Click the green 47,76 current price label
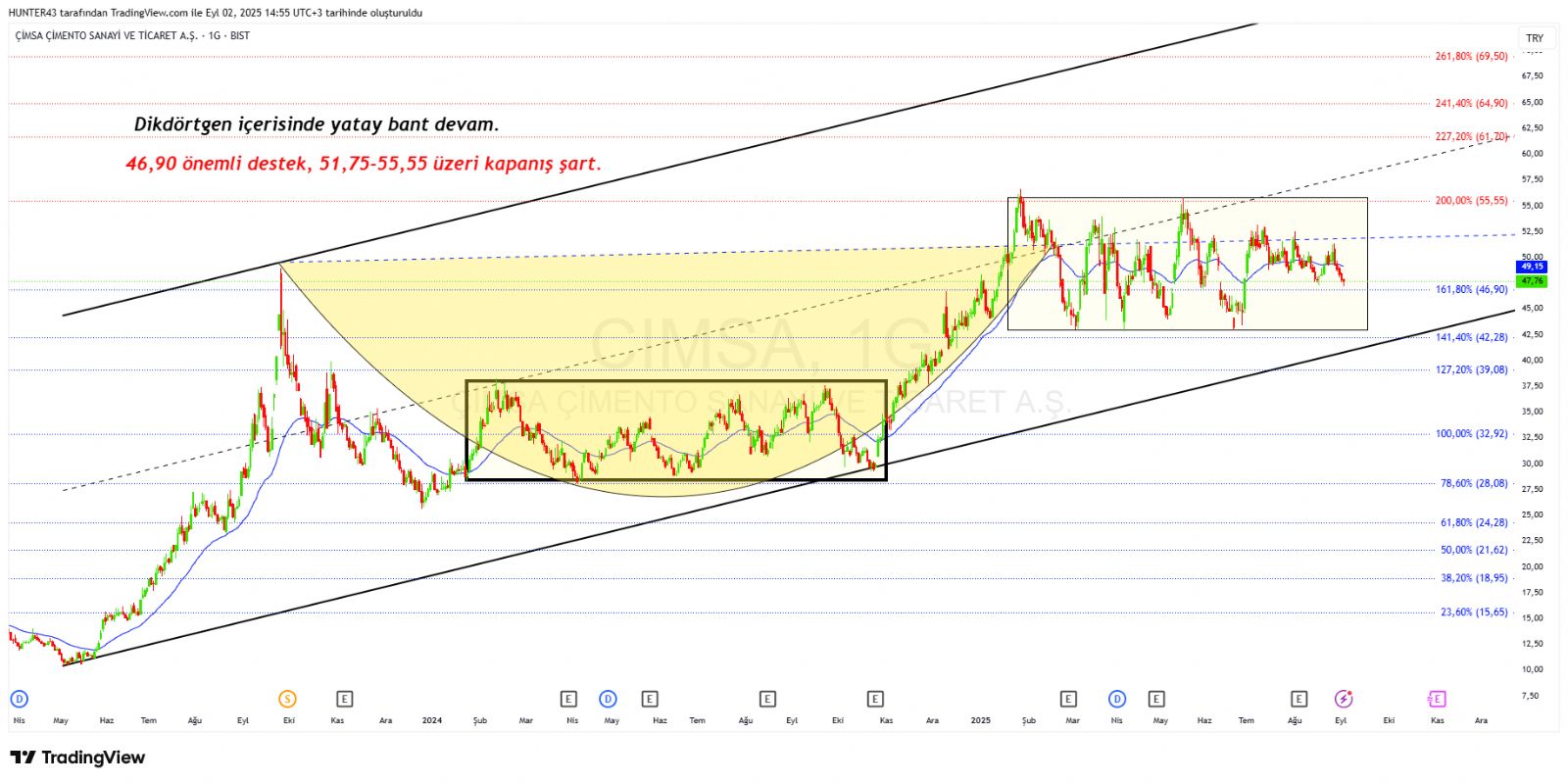The image size is (1568, 783). tap(1532, 281)
